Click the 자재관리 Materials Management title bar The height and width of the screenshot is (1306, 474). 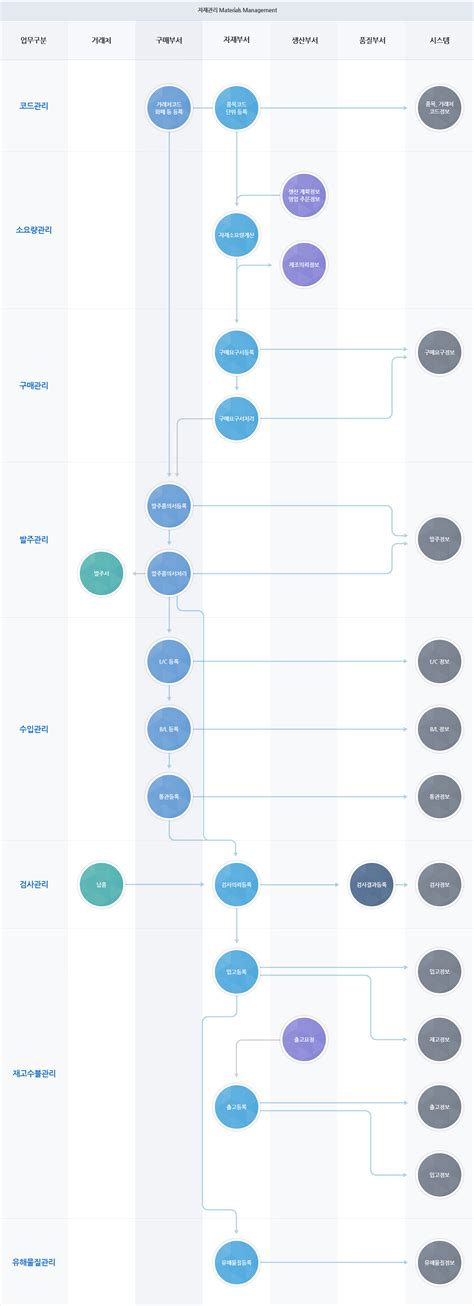pyautogui.click(x=237, y=10)
